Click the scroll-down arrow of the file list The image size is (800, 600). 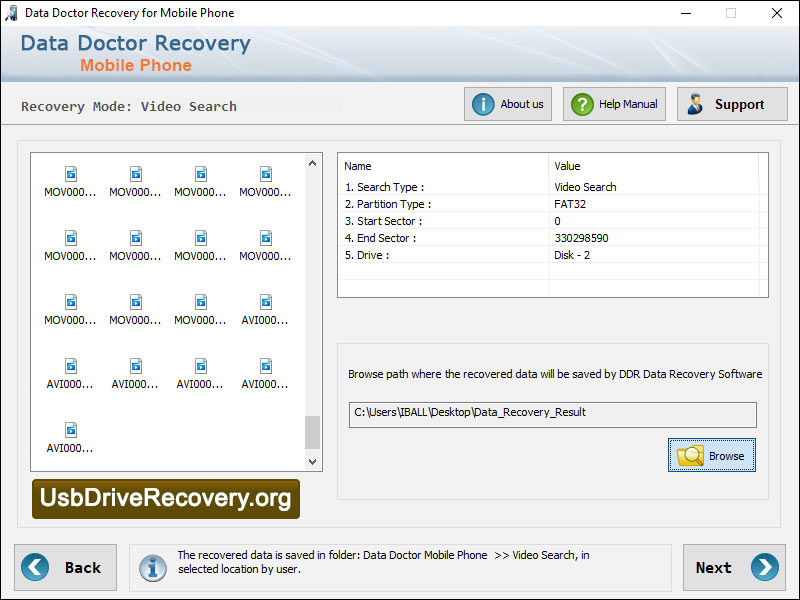312,462
